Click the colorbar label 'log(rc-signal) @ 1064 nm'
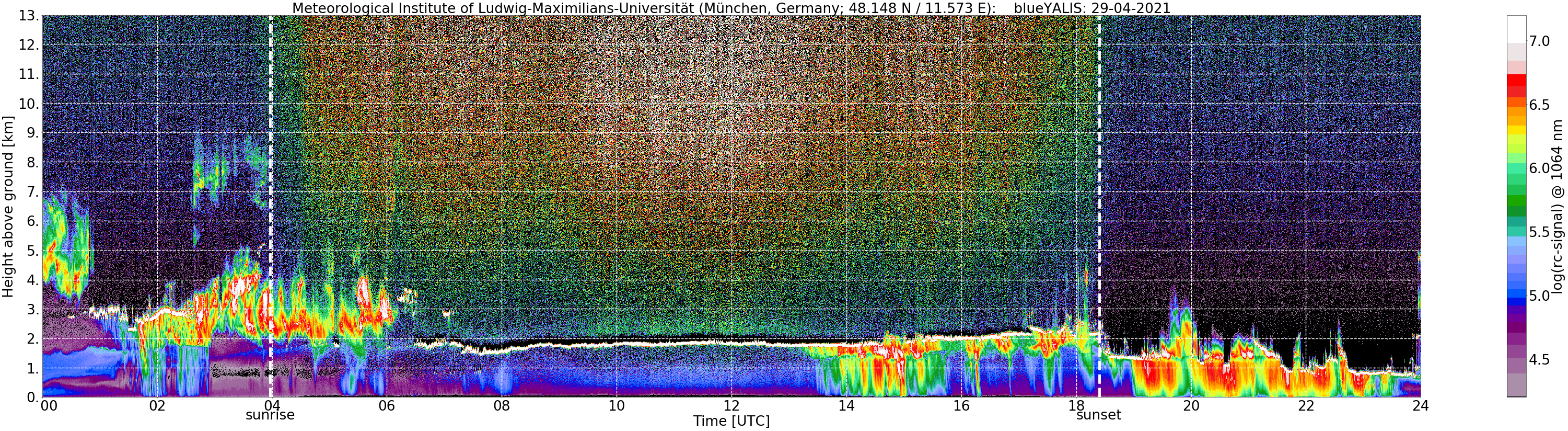The width and height of the screenshot is (1568, 431). click(x=1558, y=207)
